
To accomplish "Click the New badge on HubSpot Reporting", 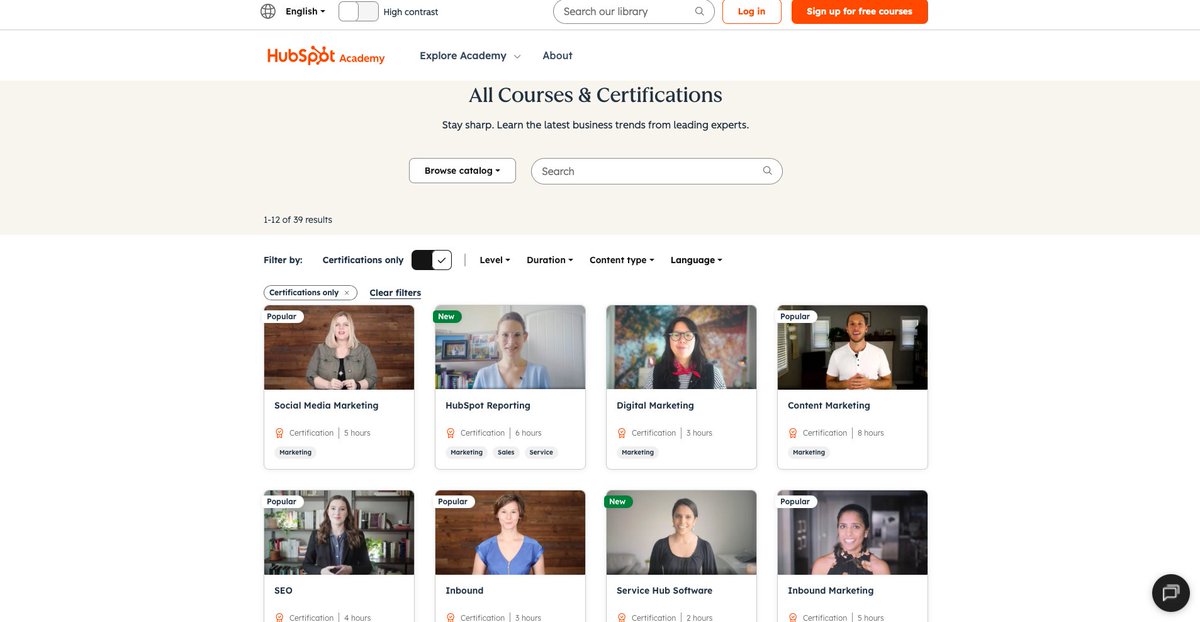I will pos(447,317).
